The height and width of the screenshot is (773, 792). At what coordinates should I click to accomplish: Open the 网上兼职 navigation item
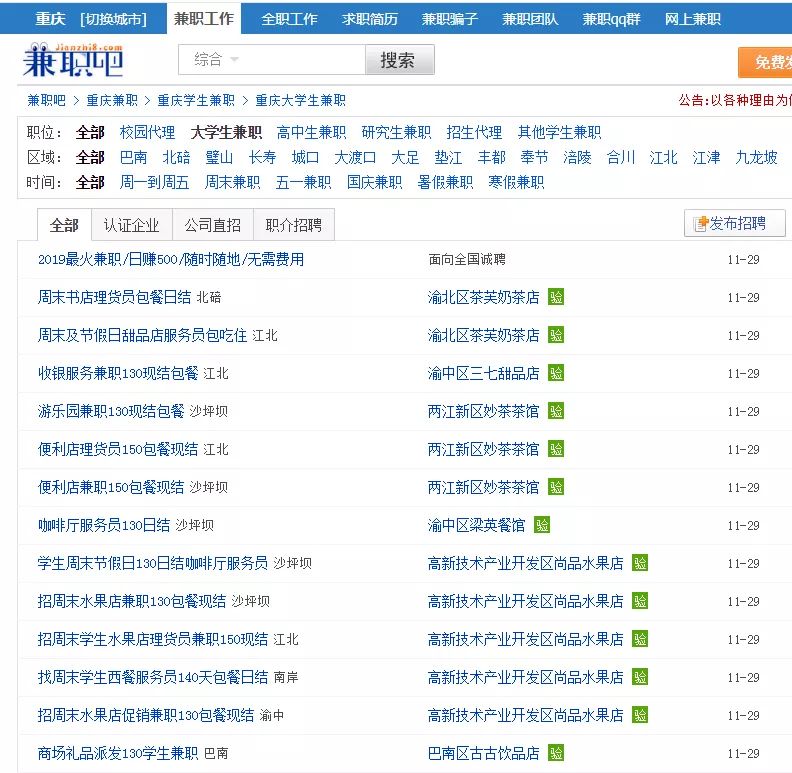[x=692, y=19]
